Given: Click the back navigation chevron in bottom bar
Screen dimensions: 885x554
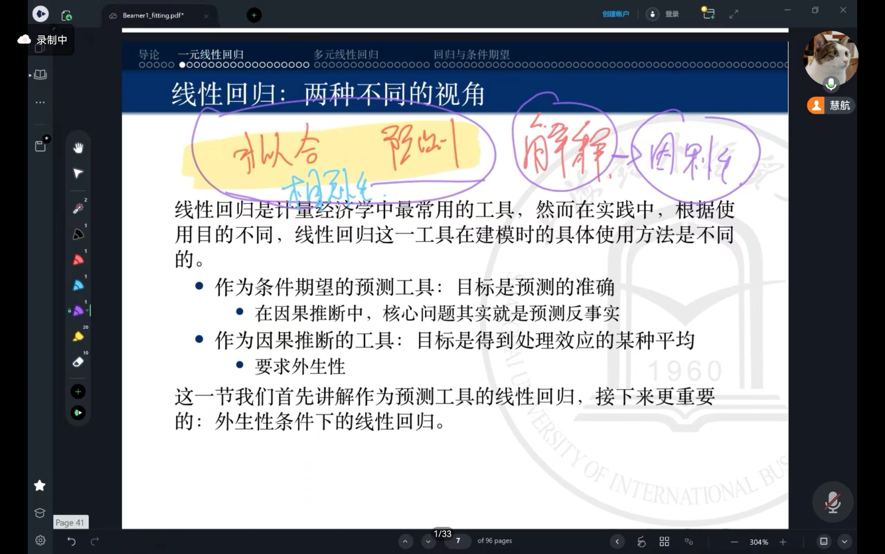Looking at the screenshot, I should [617, 542].
